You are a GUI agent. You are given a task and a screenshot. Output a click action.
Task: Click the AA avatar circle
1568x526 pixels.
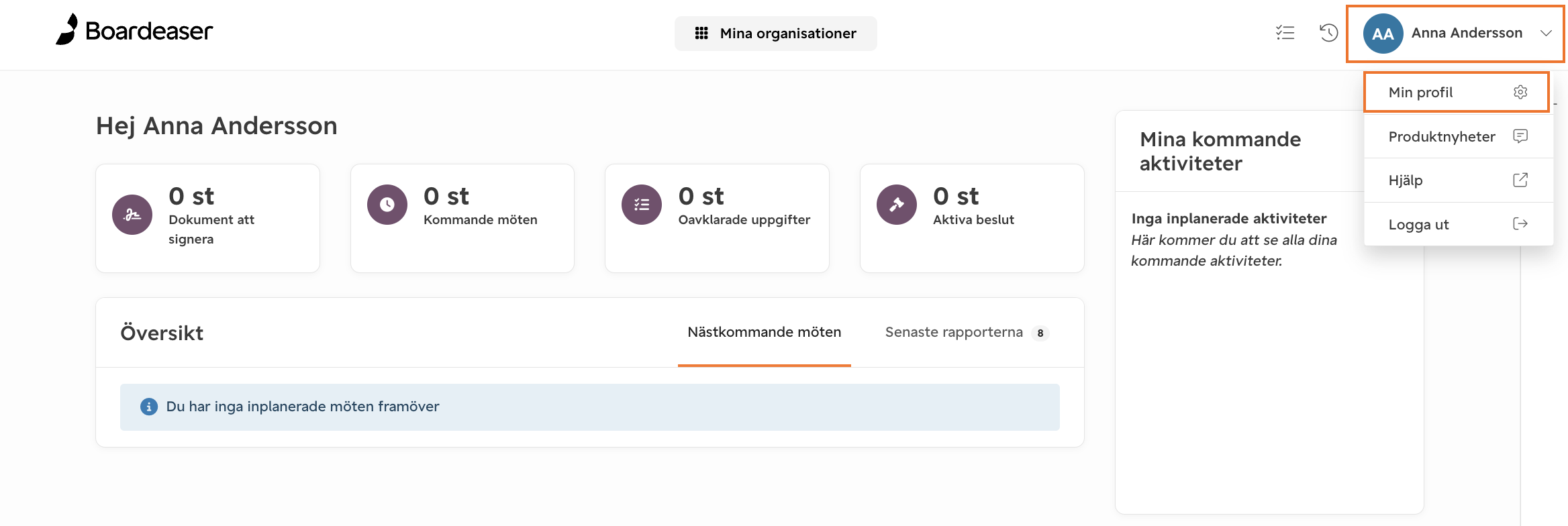[1383, 33]
